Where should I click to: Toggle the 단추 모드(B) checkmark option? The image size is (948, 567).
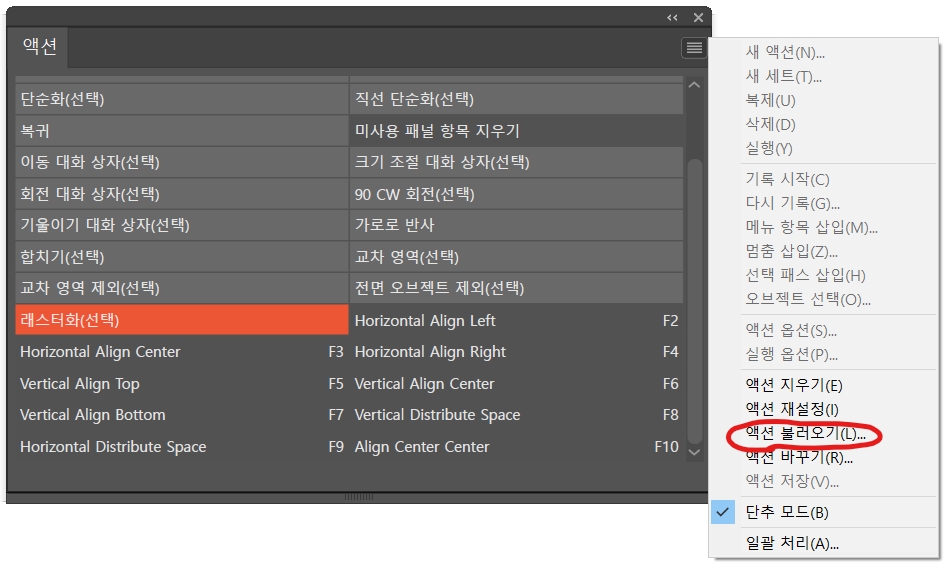[823, 512]
